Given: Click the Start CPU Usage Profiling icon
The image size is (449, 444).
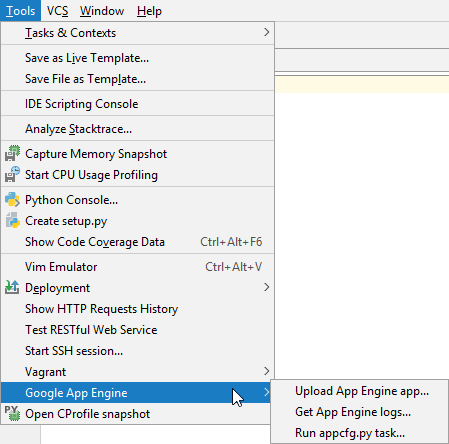Looking at the screenshot, I should (12, 175).
